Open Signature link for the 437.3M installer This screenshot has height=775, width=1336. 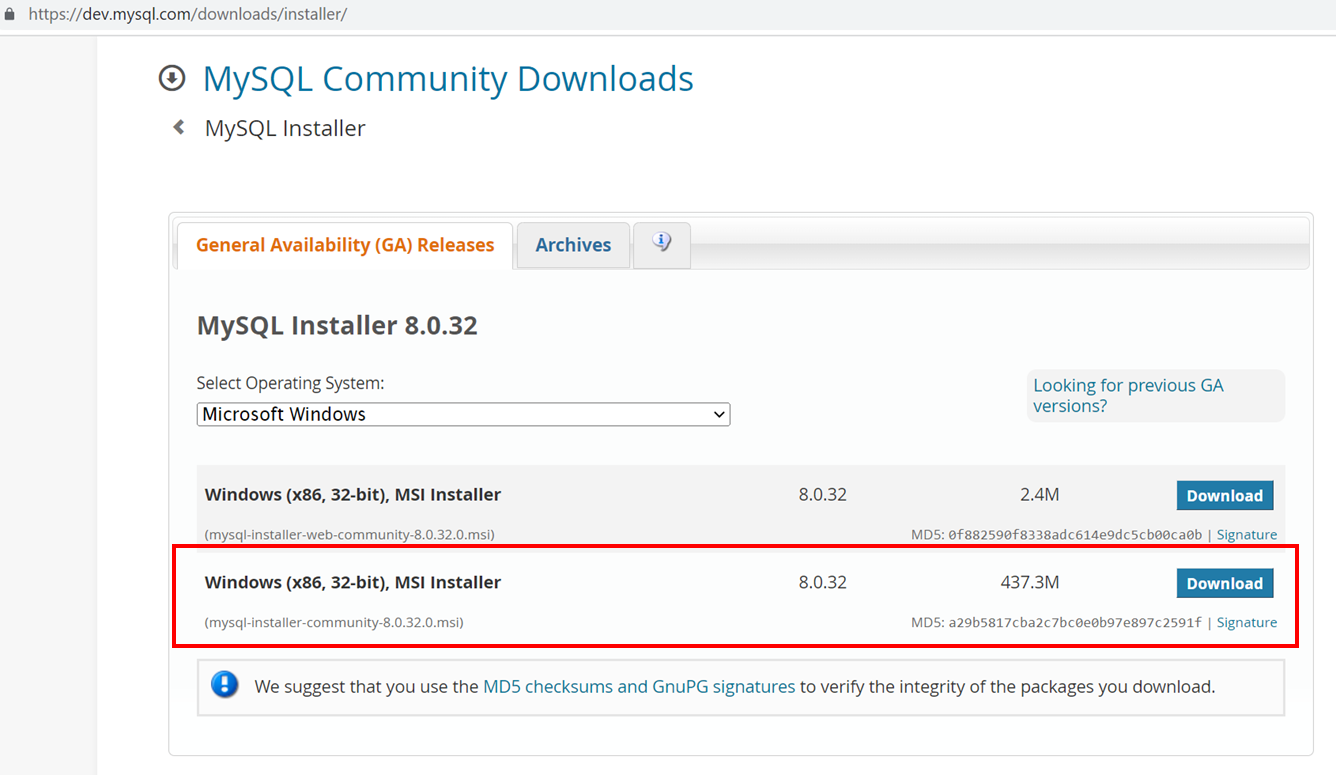(1247, 622)
